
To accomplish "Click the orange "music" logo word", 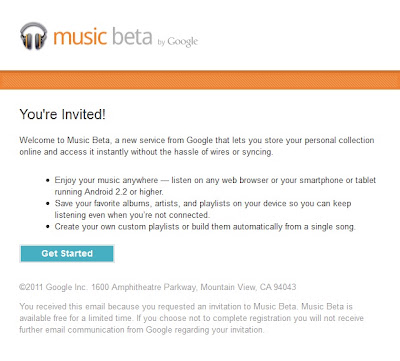I will (x=80, y=37).
